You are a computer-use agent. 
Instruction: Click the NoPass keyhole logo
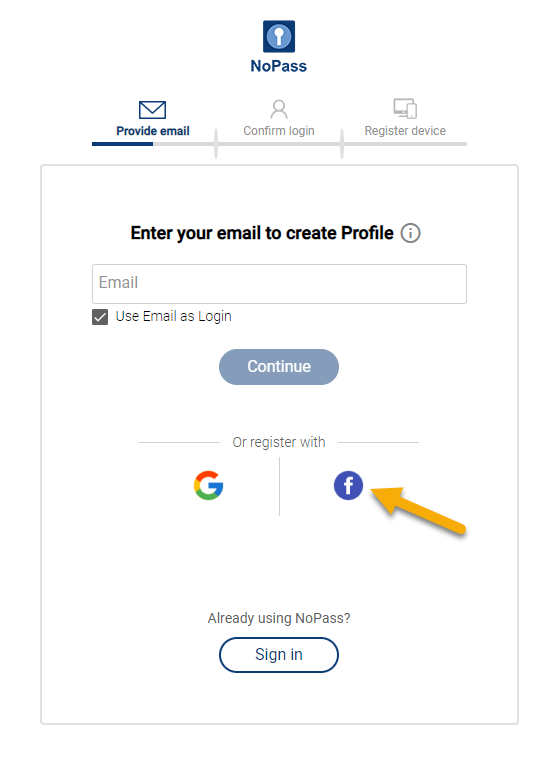tap(279, 36)
